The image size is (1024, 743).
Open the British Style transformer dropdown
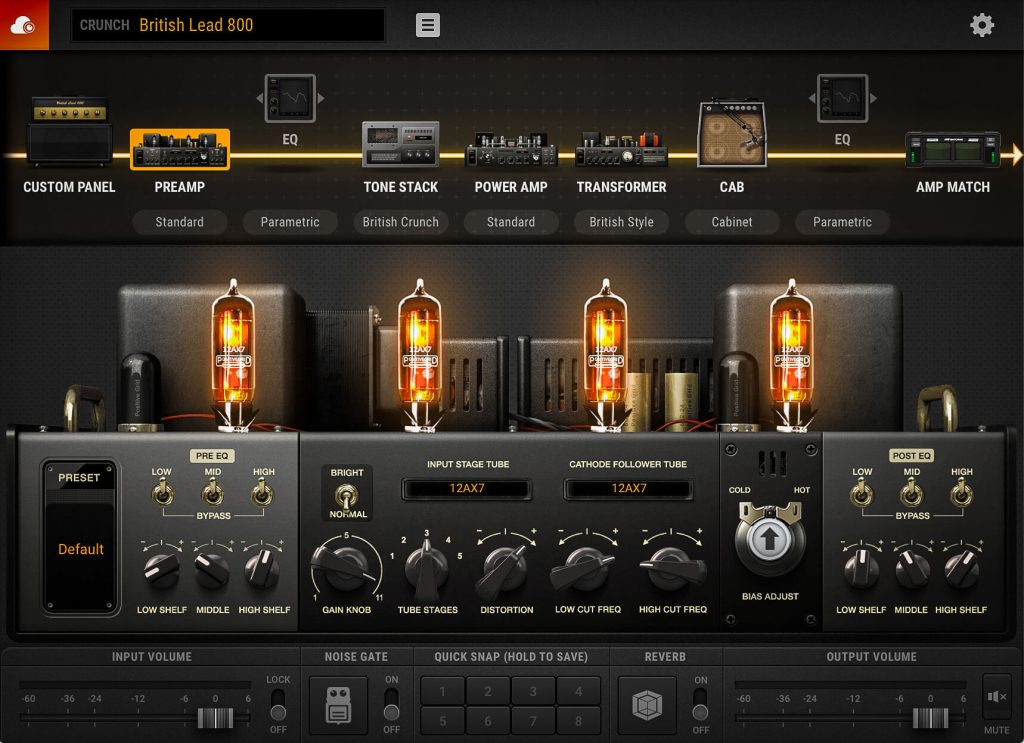point(621,222)
